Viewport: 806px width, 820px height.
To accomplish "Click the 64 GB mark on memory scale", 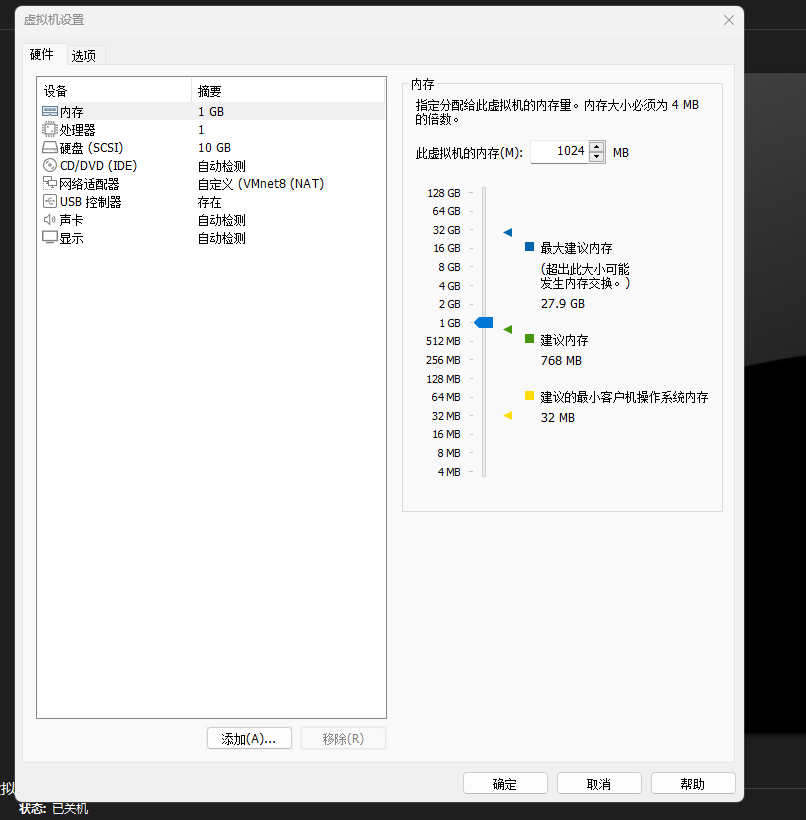I will (x=446, y=211).
